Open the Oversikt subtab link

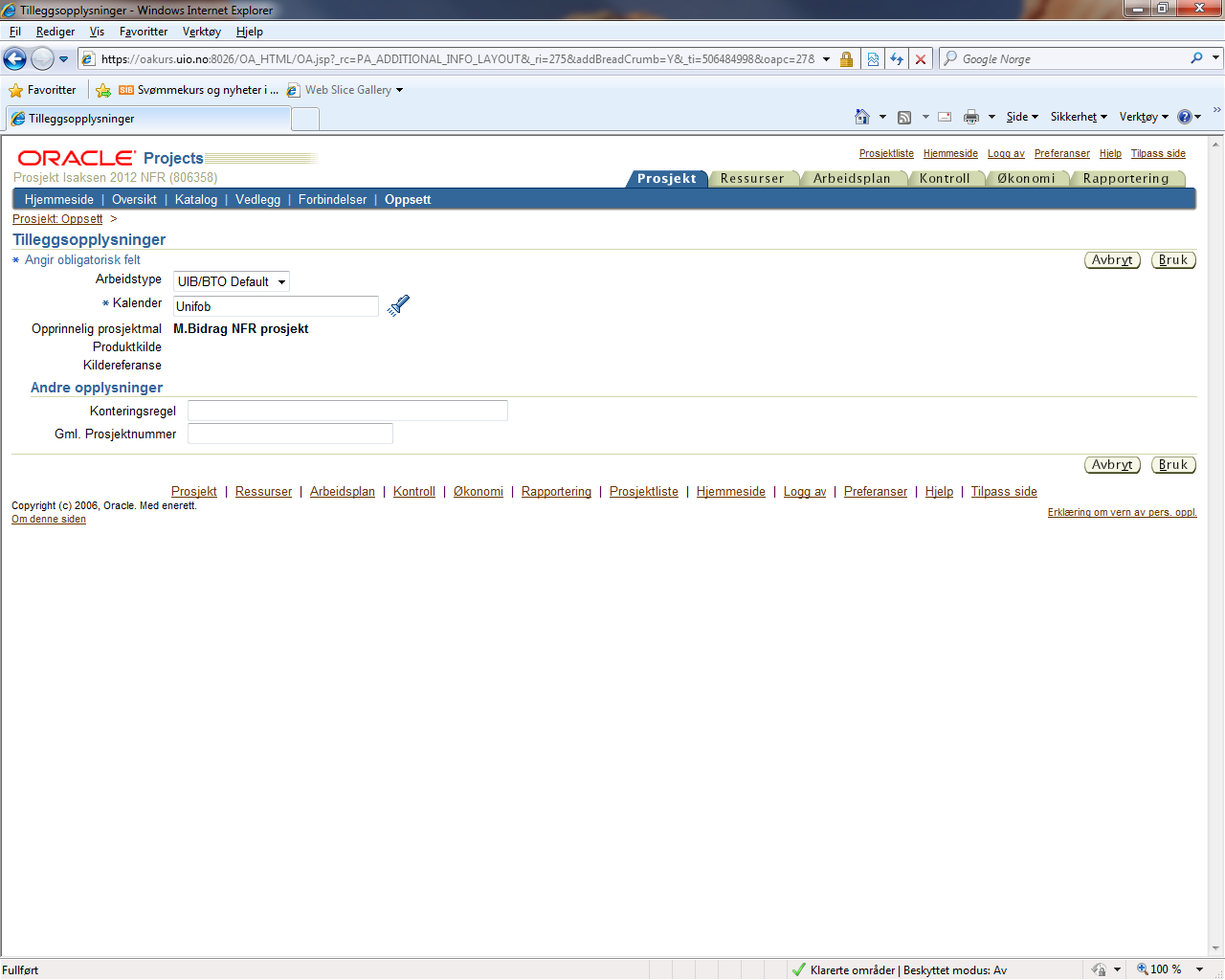click(134, 200)
